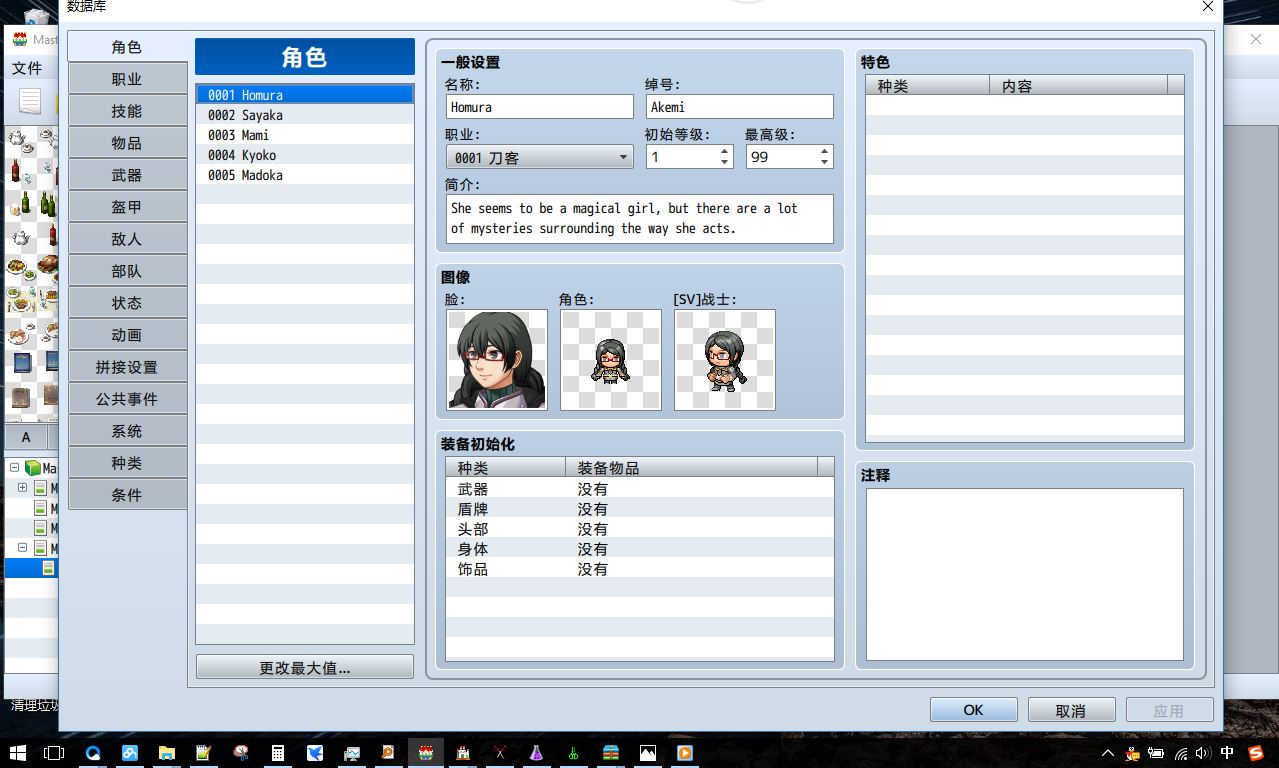This screenshot has height=768, width=1279.
Task: Switch to the 盔甲 tab
Action: pos(127,207)
